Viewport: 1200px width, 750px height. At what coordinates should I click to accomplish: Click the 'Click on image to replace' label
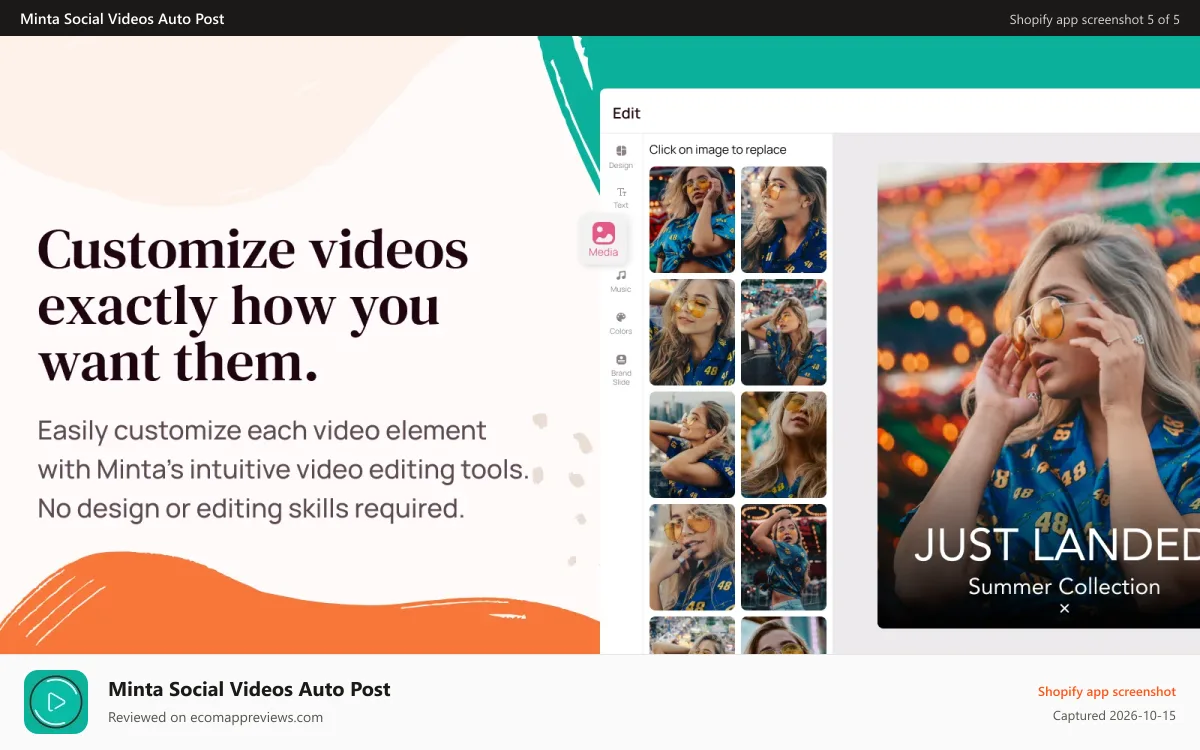click(x=718, y=150)
